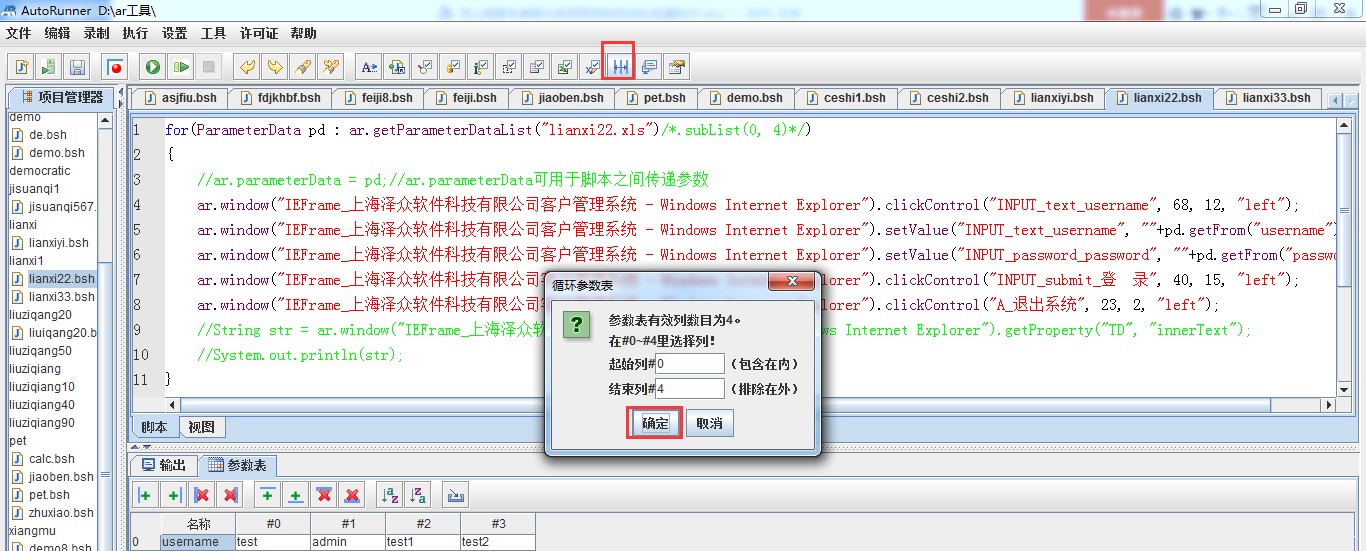The image size is (1366, 551).
Task: Select the 'username' cell in parameter table
Action: point(198,542)
